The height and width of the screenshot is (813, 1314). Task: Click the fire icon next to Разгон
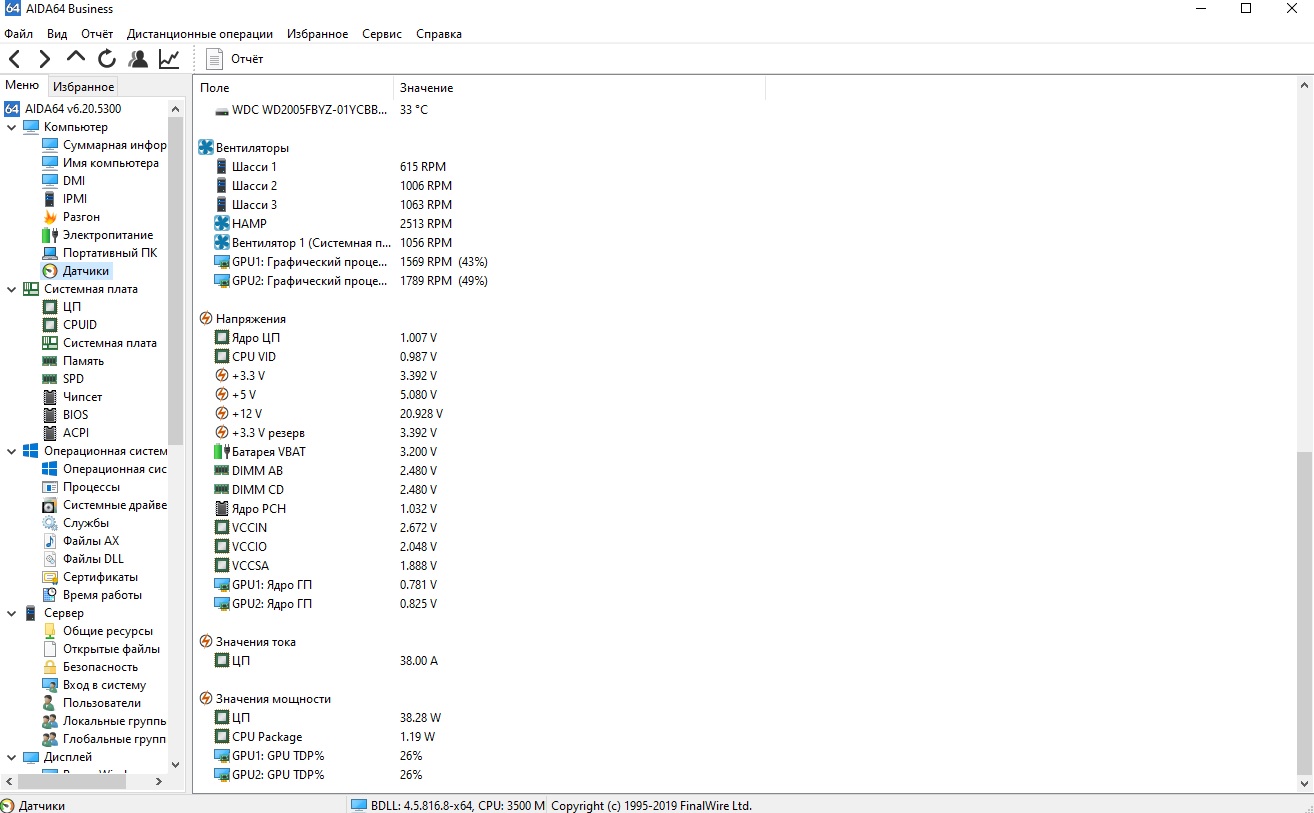[50, 217]
